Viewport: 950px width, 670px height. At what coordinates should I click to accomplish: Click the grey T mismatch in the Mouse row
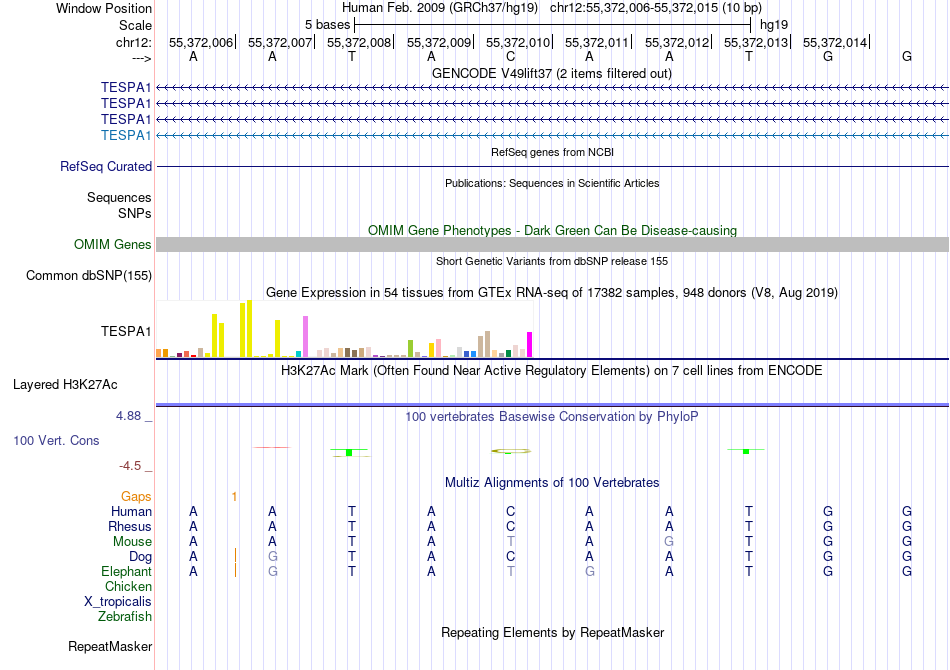tap(511, 542)
